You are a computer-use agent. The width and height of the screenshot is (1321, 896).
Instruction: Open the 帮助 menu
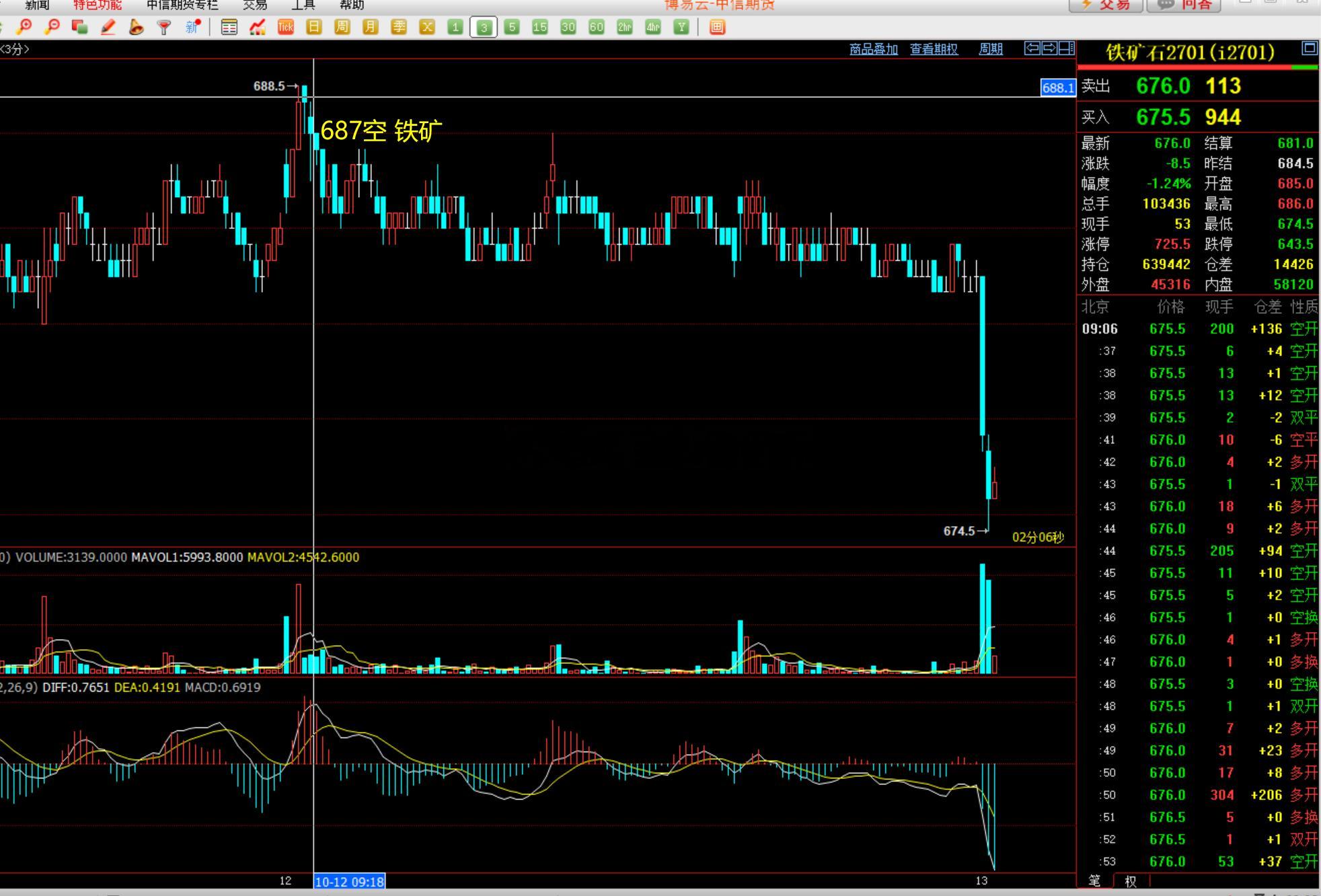352,5
